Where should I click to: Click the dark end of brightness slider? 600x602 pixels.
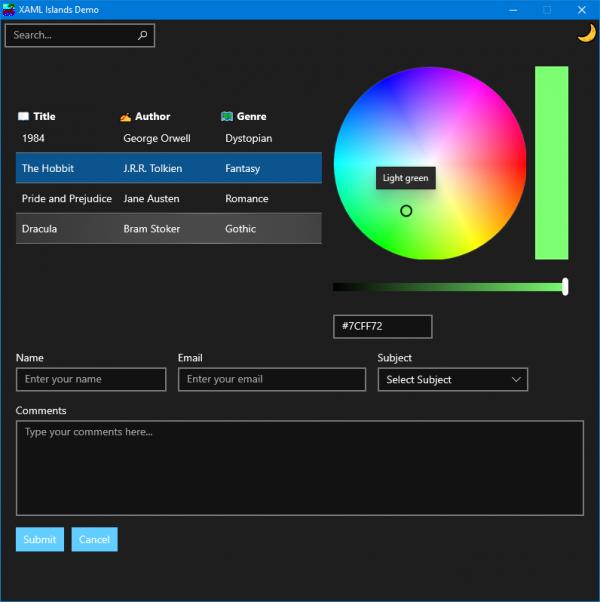pyautogui.click(x=340, y=287)
